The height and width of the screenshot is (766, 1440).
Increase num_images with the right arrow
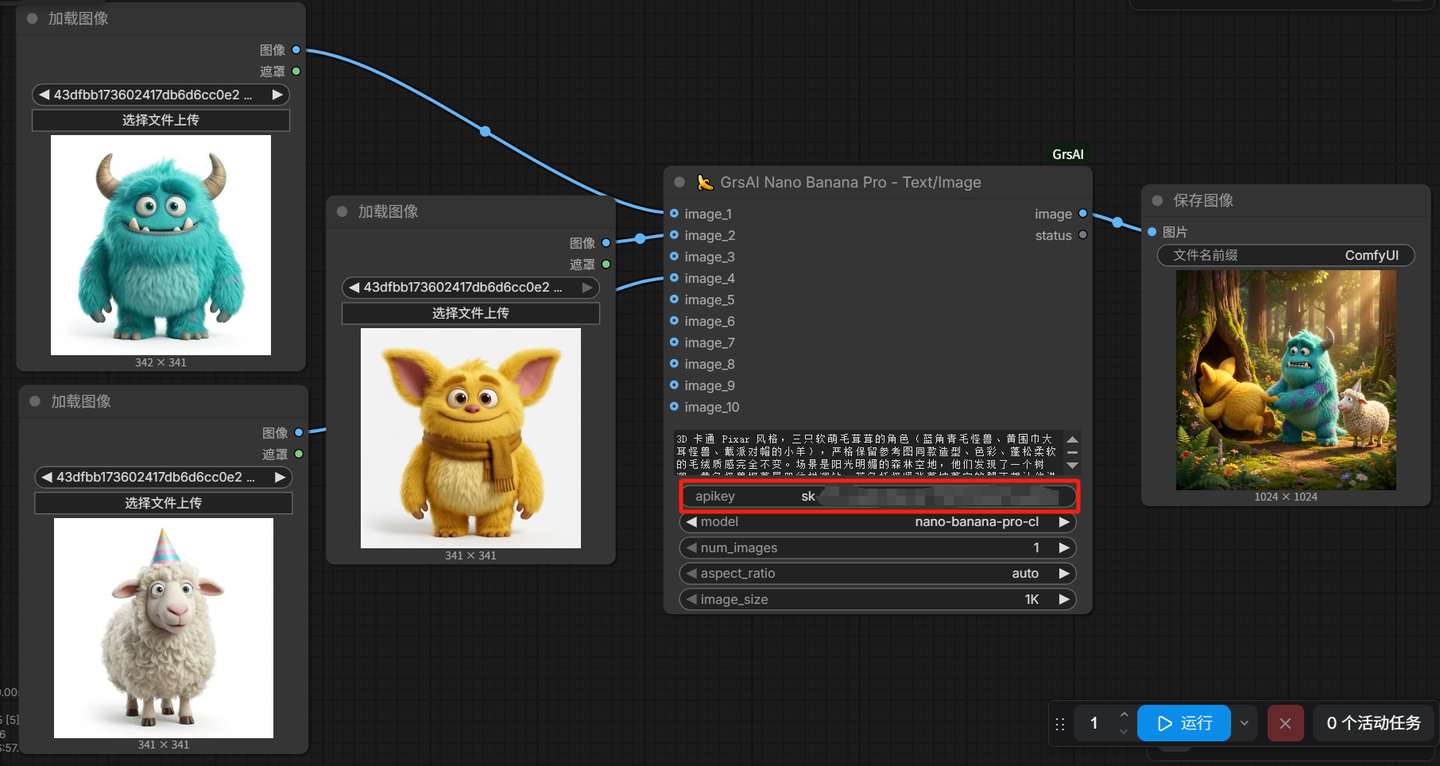click(1064, 548)
